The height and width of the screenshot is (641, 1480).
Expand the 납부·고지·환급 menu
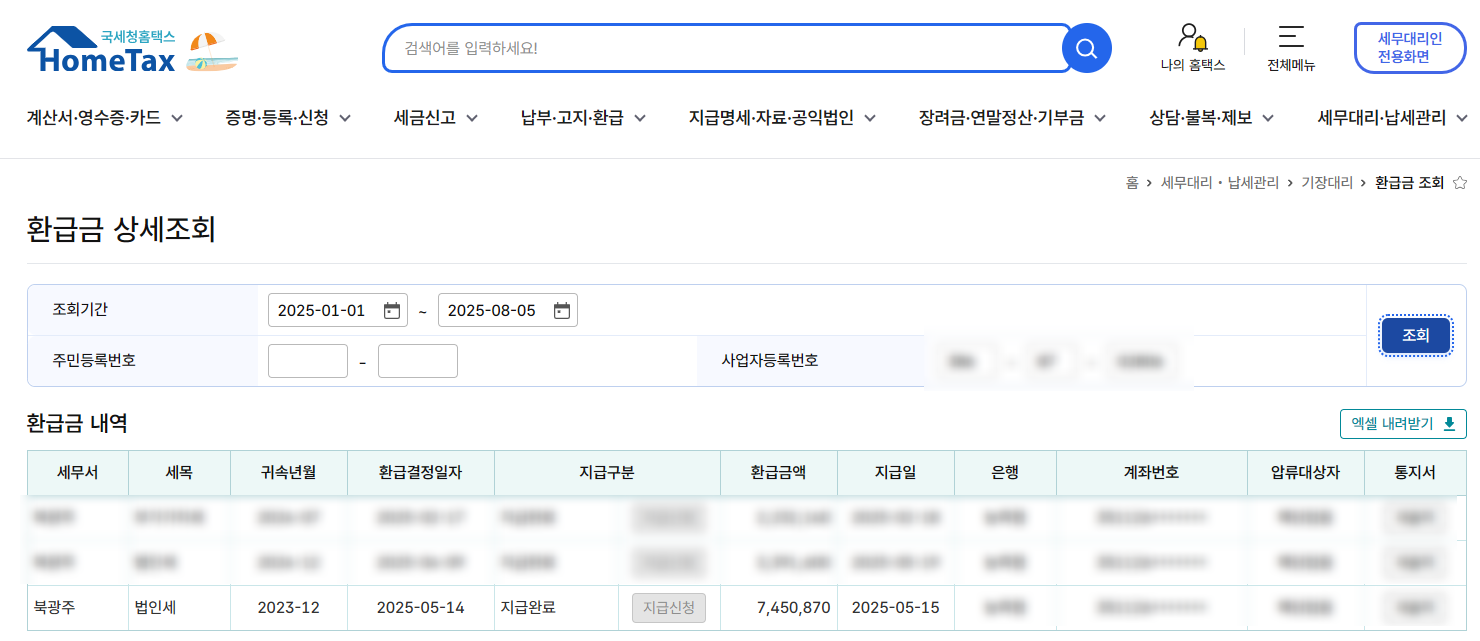[582, 118]
